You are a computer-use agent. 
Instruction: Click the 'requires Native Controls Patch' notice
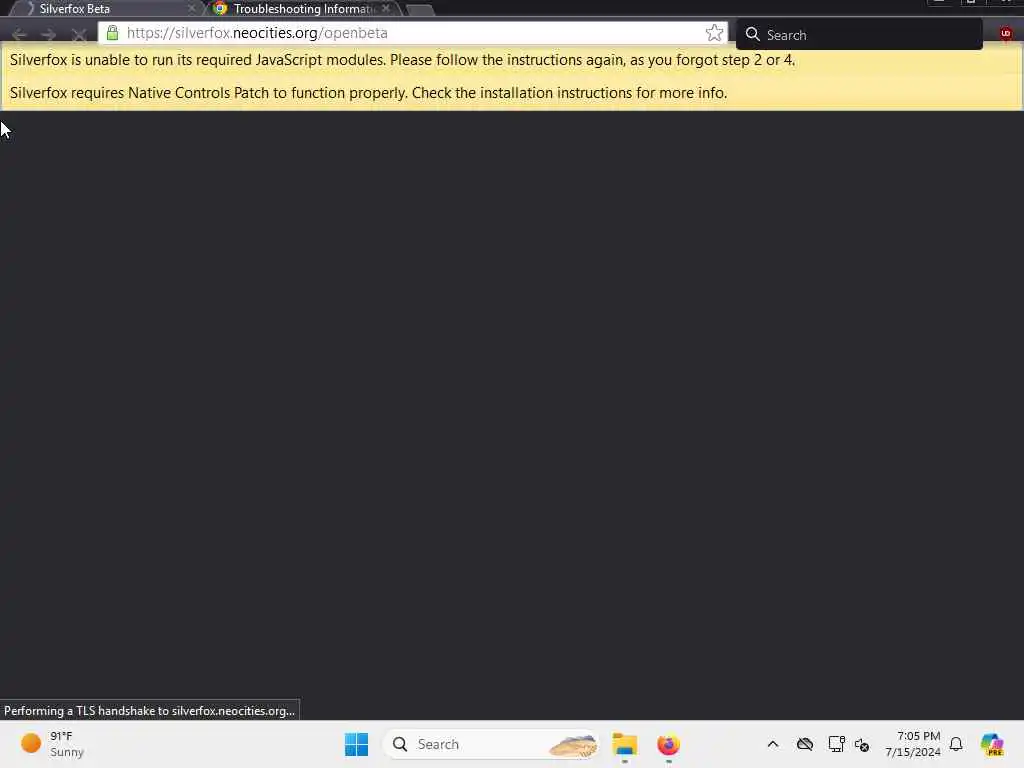pos(368,93)
